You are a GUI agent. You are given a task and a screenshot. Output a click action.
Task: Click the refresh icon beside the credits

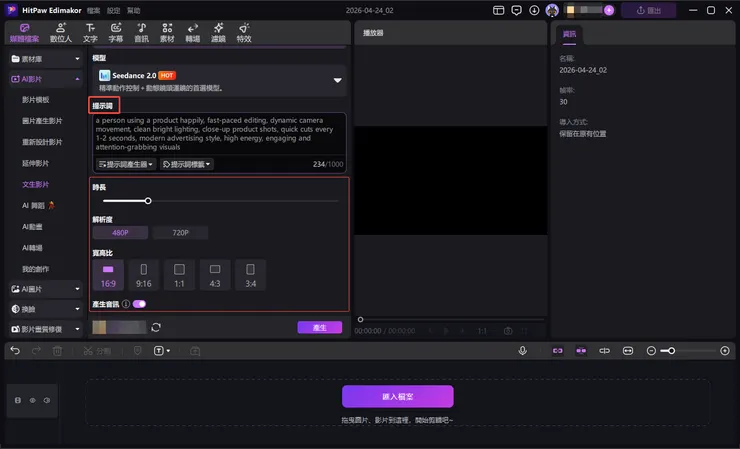pyautogui.click(x=156, y=327)
